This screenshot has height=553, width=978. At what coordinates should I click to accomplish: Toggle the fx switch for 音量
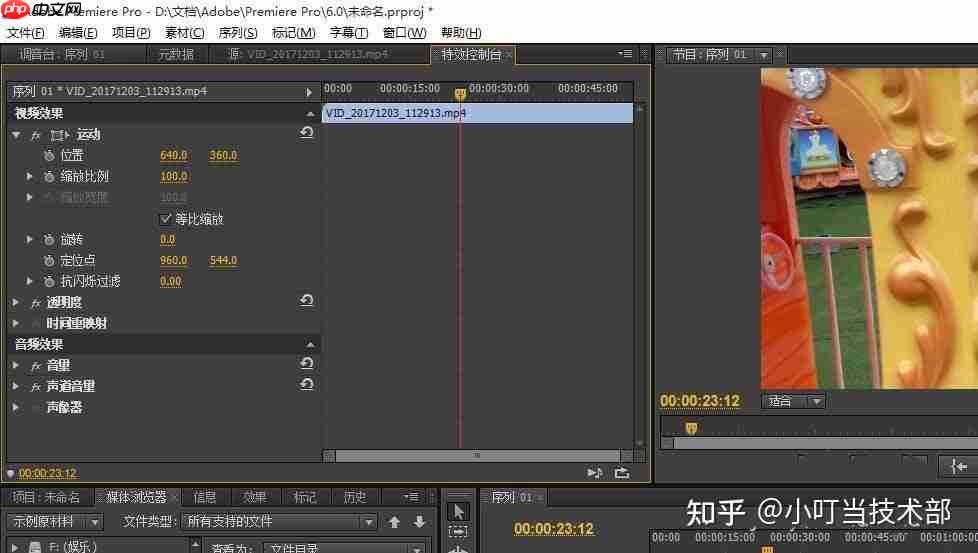[x=36, y=366]
